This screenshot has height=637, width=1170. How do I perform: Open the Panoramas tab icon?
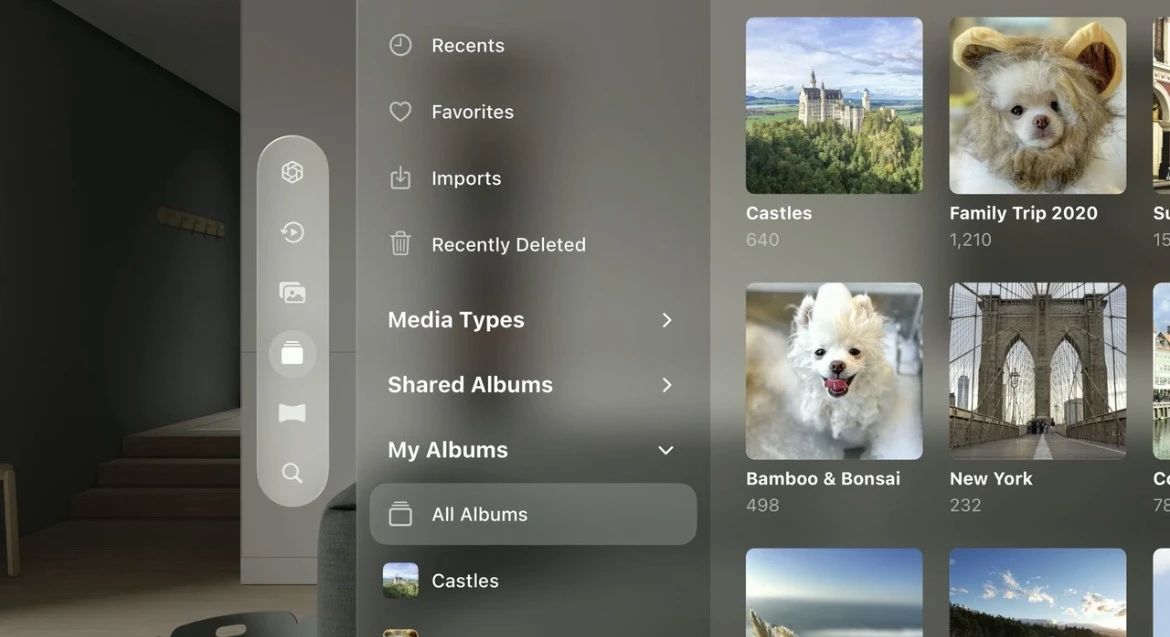click(292, 413)
